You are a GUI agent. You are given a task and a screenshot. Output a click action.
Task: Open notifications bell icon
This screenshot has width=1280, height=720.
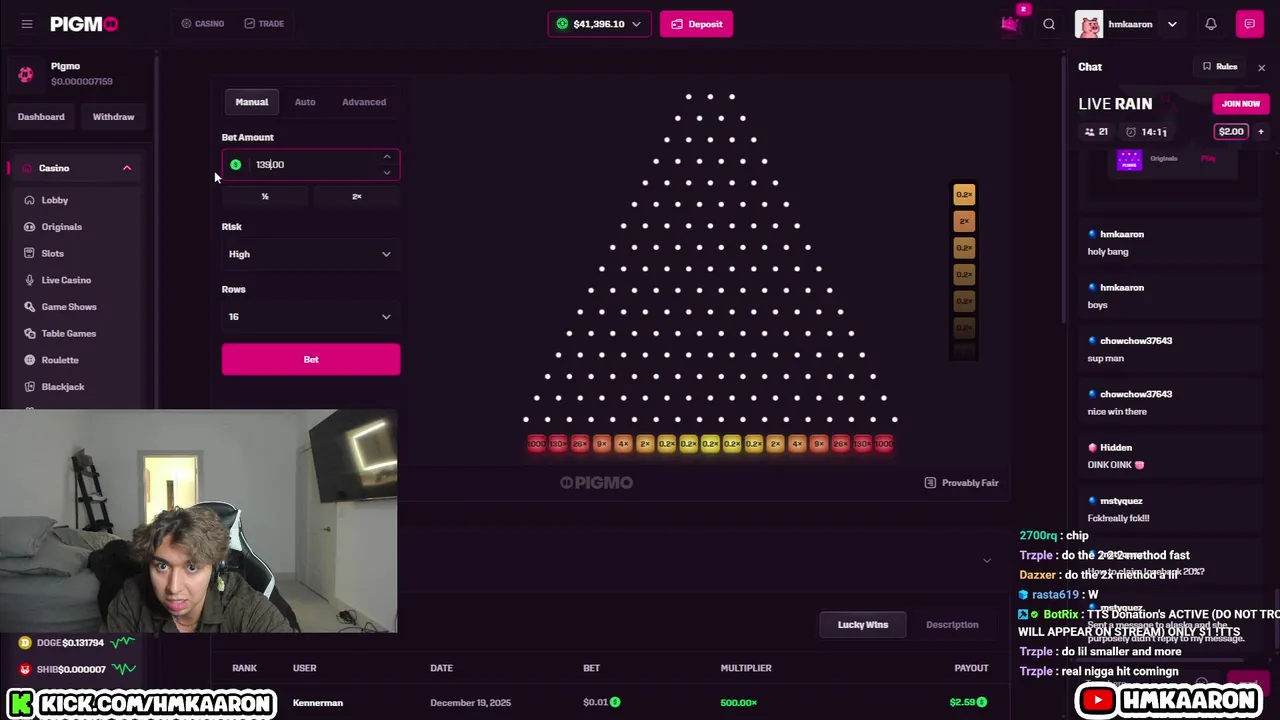1211,24
